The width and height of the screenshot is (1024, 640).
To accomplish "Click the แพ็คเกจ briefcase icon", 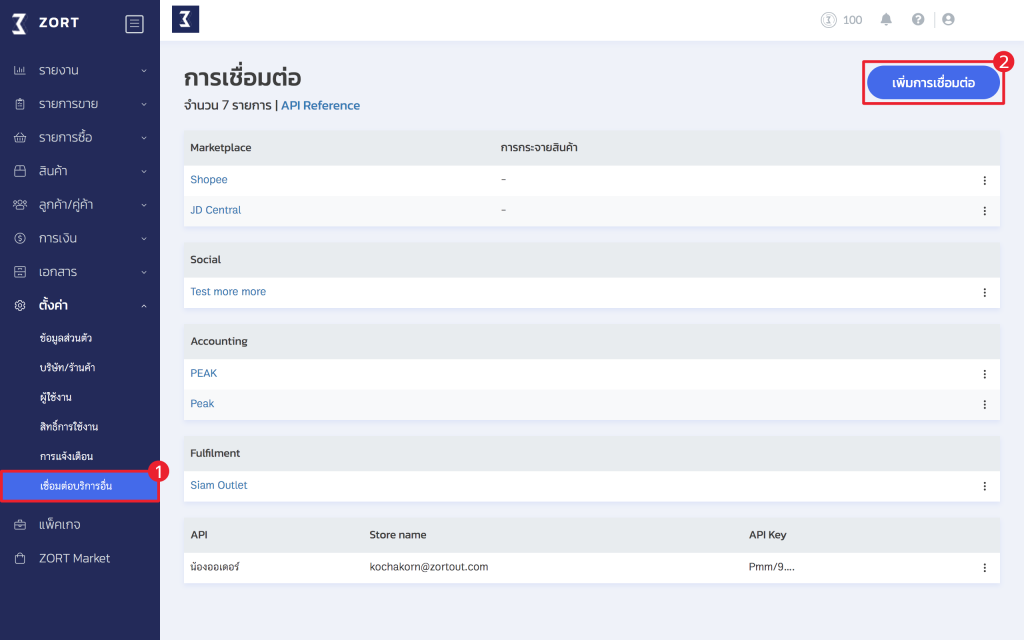I will [20, 525].
